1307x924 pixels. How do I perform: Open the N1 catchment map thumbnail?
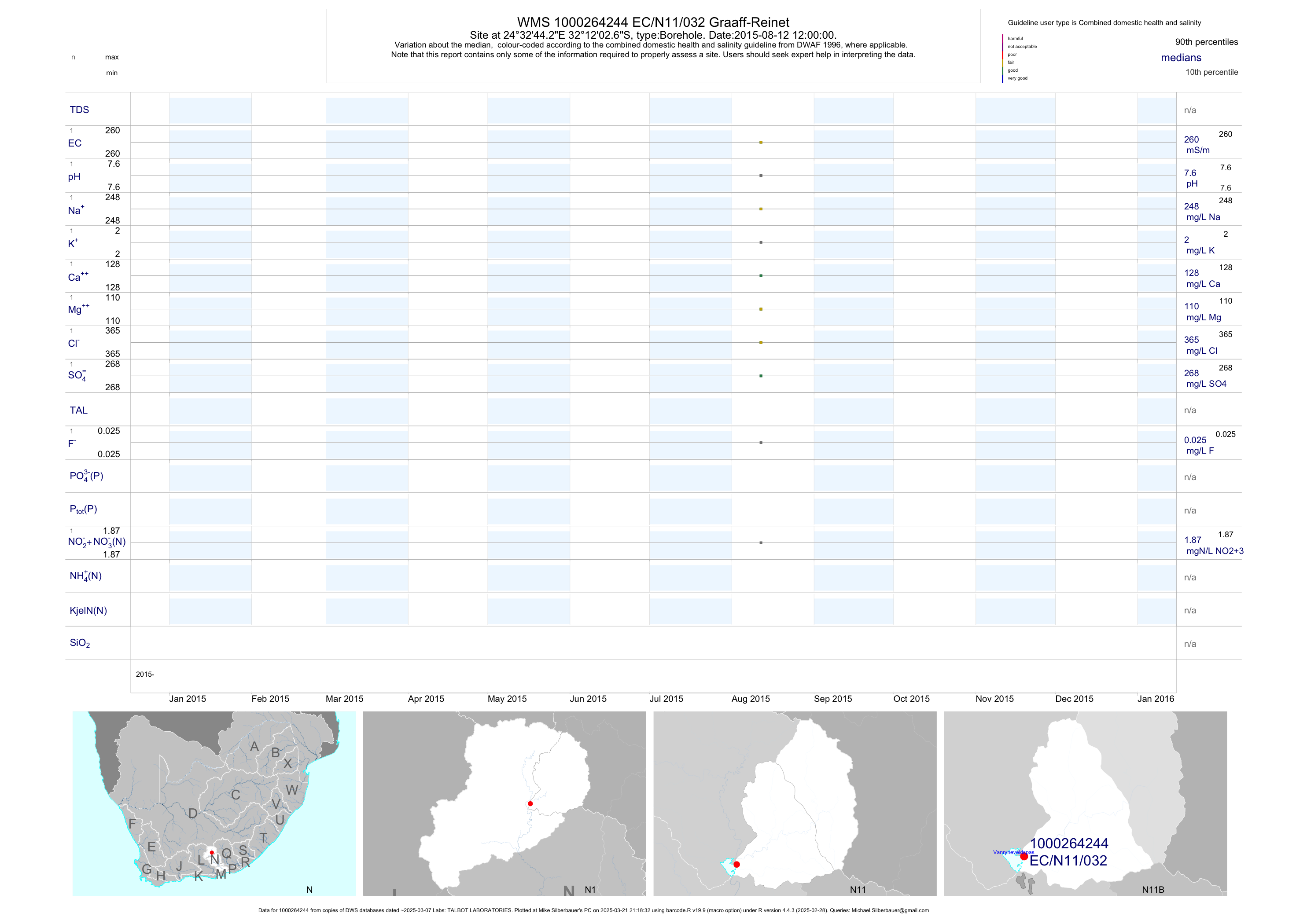(504, 803)
